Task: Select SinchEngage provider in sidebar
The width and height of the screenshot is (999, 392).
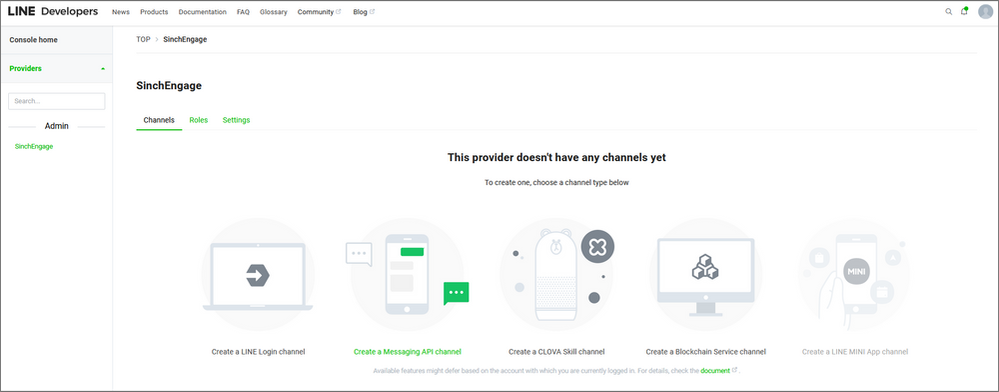Action: pos(34,147)
